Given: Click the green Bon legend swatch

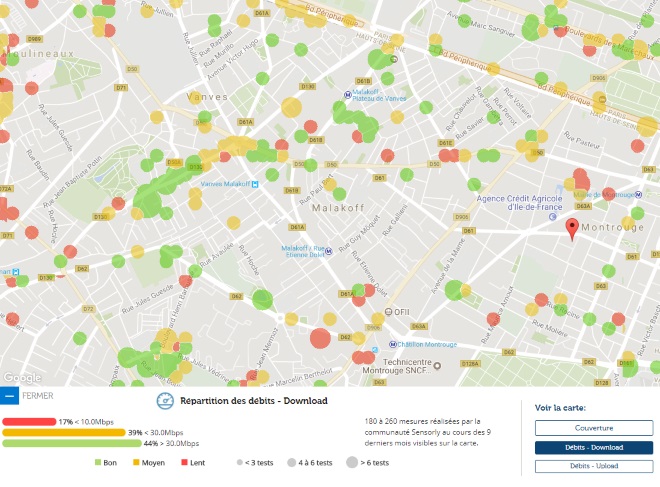Looking at the screenshot, I should [x=98, y=463].
